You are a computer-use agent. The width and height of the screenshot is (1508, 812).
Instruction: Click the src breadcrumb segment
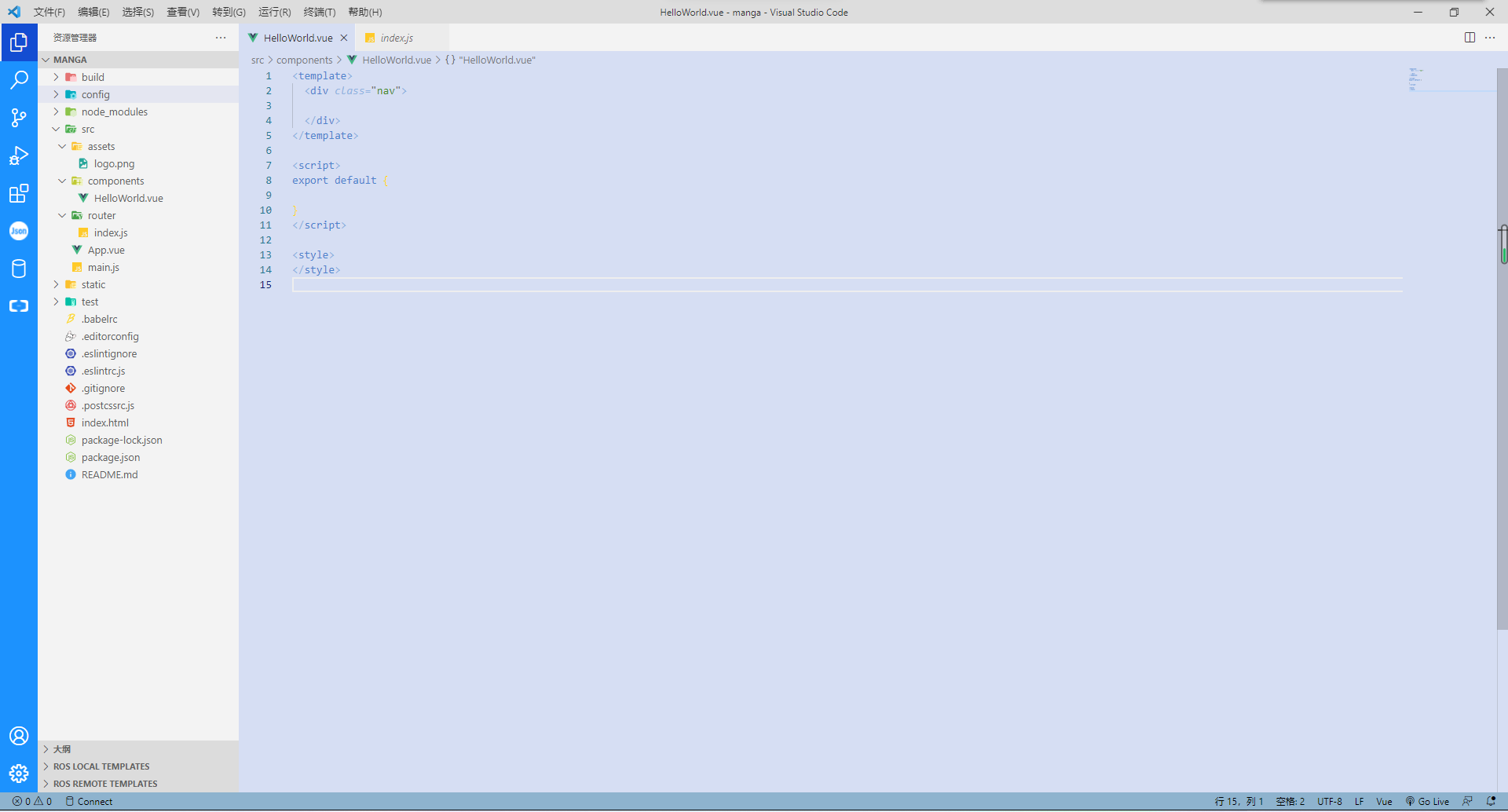pyautogui.click(x=258, y=60)
